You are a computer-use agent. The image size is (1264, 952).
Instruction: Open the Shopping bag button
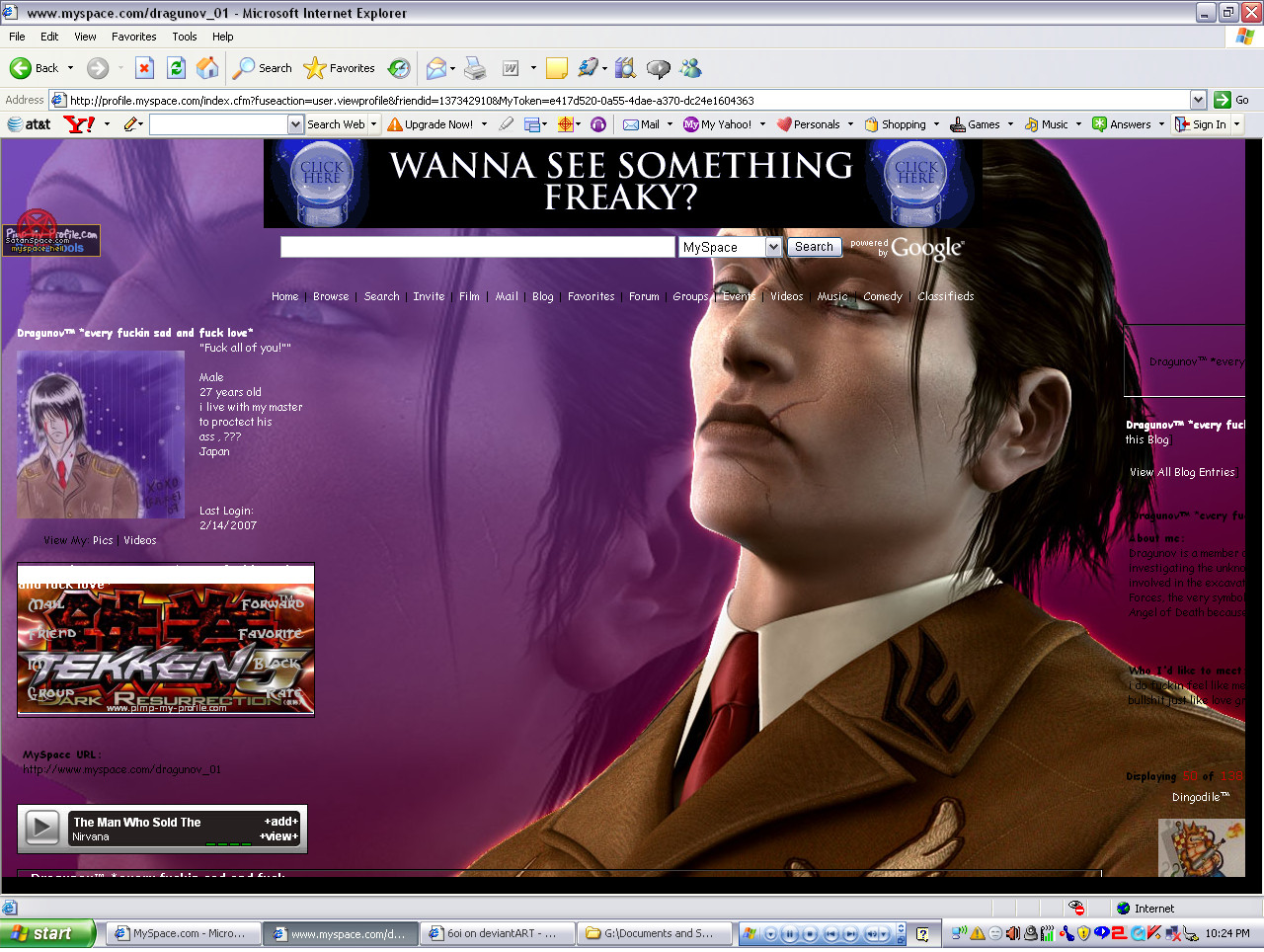click(895, 124)
